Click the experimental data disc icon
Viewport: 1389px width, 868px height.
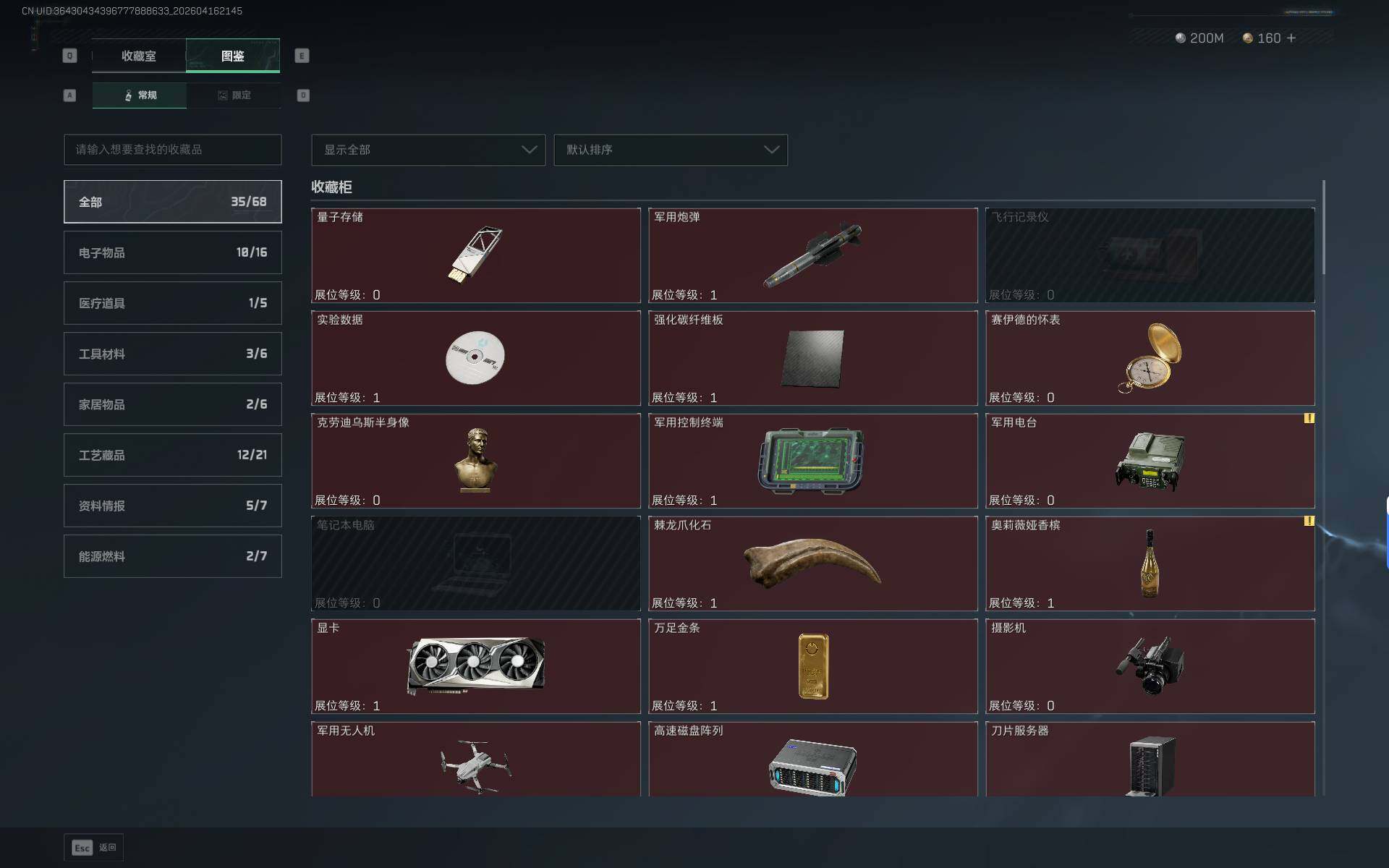(x=475, y=357)
